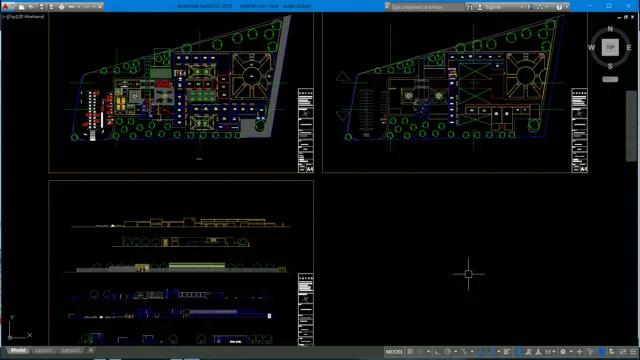640x360 pixels.
Task: Open the Sign In dropdown arrow
Action: pyautogui.click(x=522, y=7)
